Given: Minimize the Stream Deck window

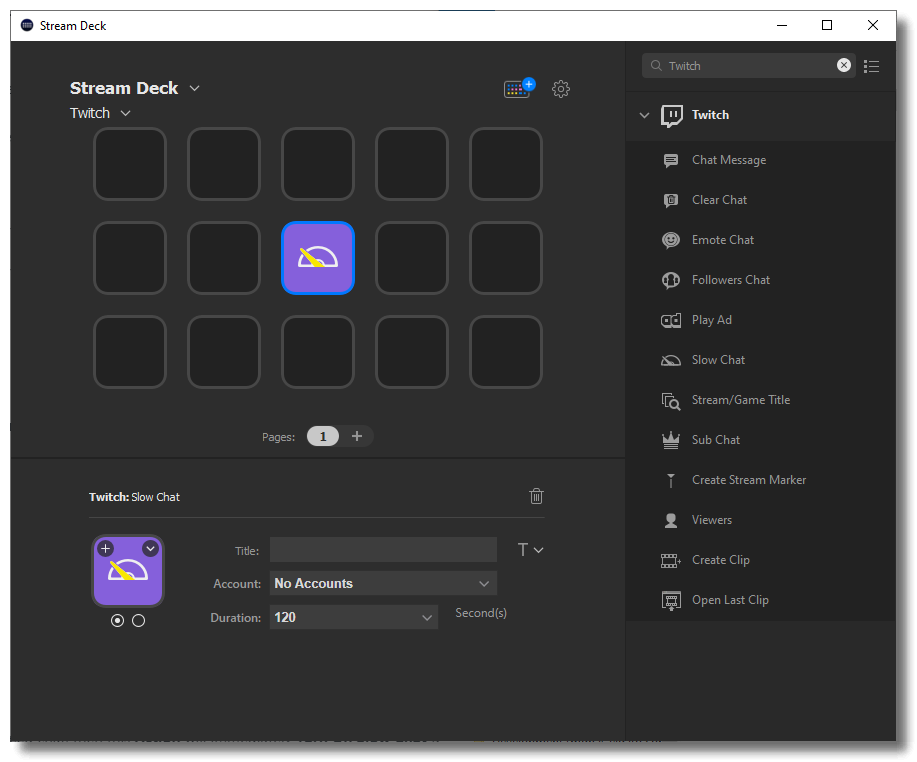Looking at the screenshot, I should coord(782,25).
